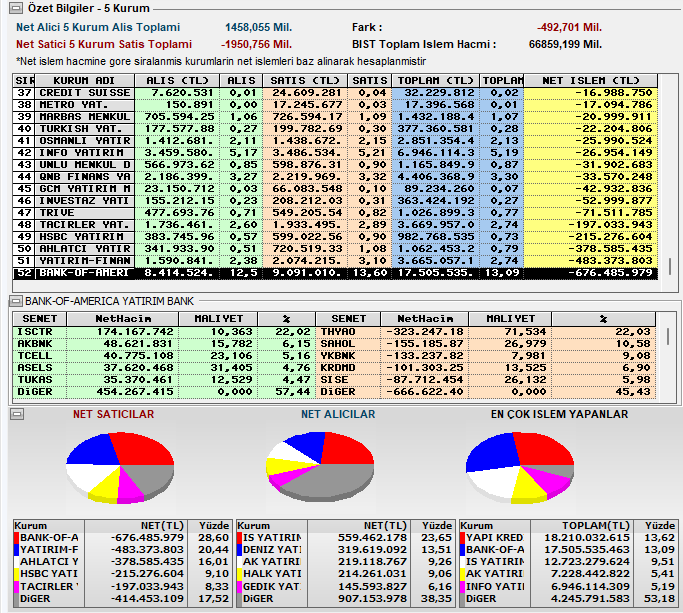Click the EN ÇOK ISLEM YAPANLAR pie chart
The image size is (683, 613).
520,468
